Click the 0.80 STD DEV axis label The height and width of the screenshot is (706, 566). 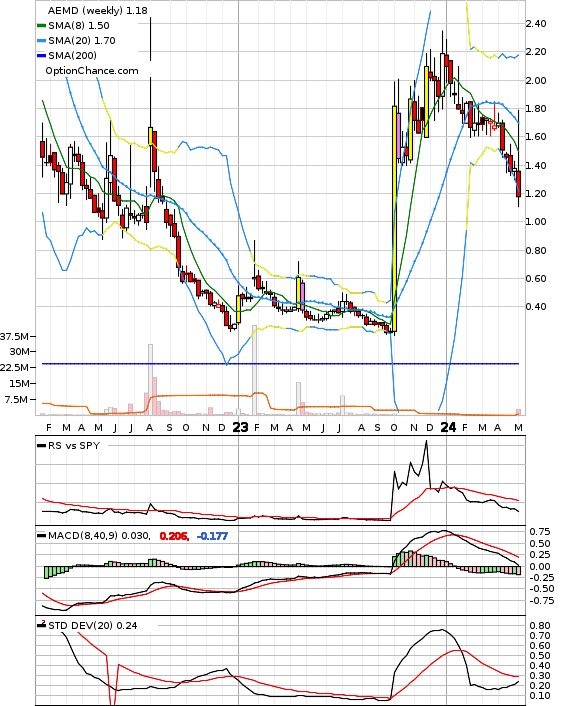click(540, 626)
